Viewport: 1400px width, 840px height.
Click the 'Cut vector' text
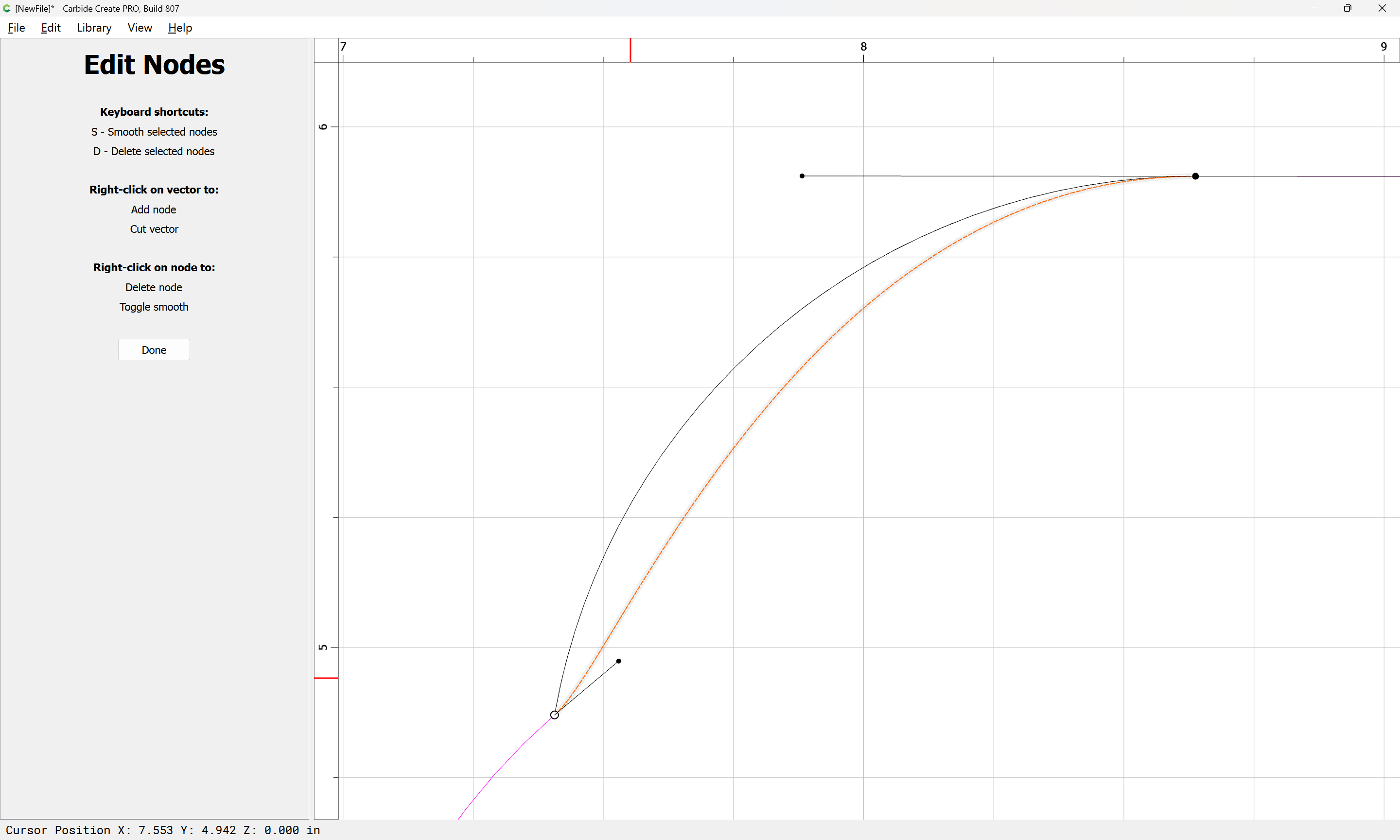tap(154, 229)
